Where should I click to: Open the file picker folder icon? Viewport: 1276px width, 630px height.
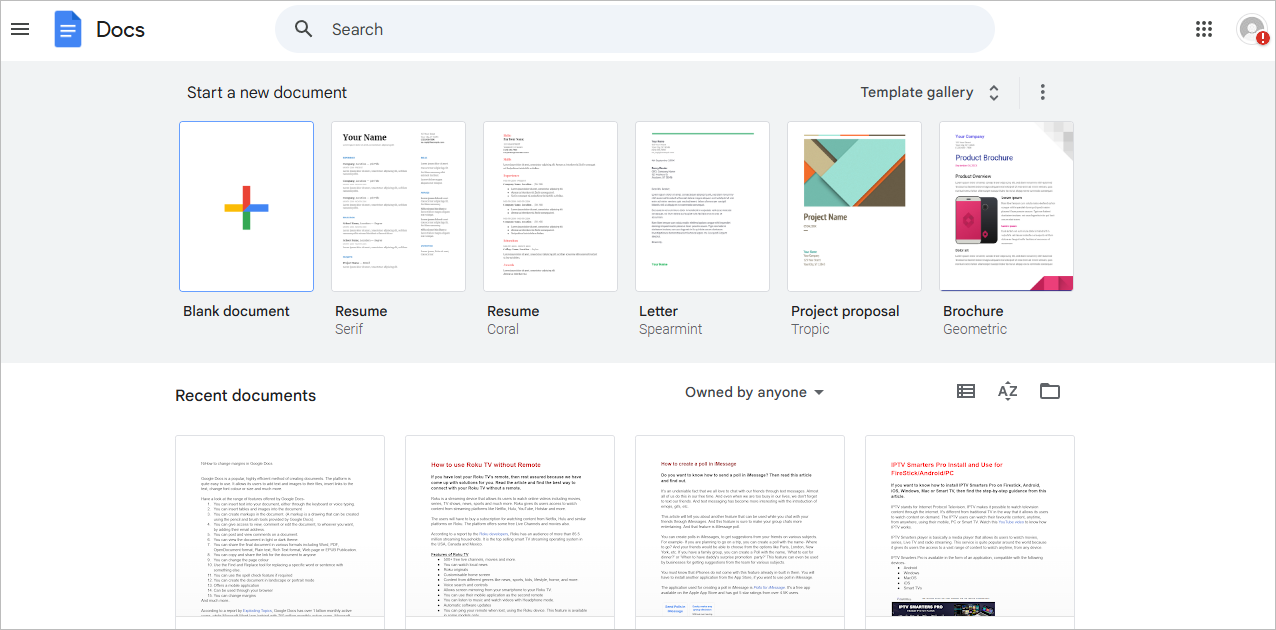[x=1049, y=391]
